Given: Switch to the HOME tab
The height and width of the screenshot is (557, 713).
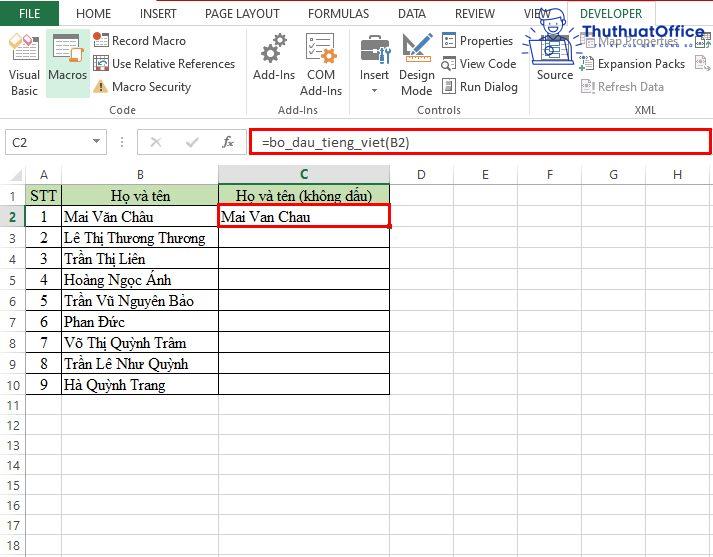Looking at the screenshot, I should click(x=93, y=14).
